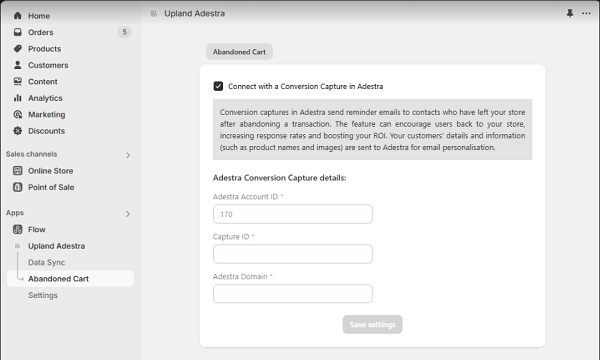Click the Orders badge showing 5
The width and height of the screenshot is (600, 360).
click(124, 32)
